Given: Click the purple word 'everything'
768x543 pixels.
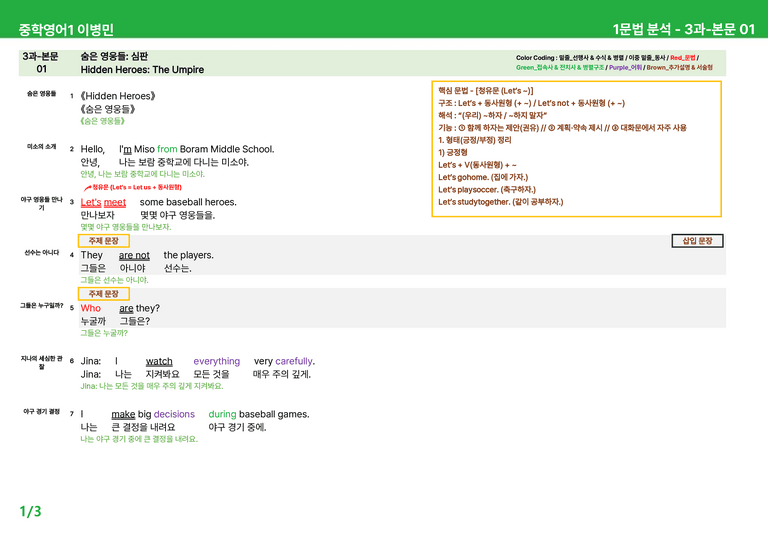Looking at the screenshot, I should pyautogui.click(x=216, y=361).
